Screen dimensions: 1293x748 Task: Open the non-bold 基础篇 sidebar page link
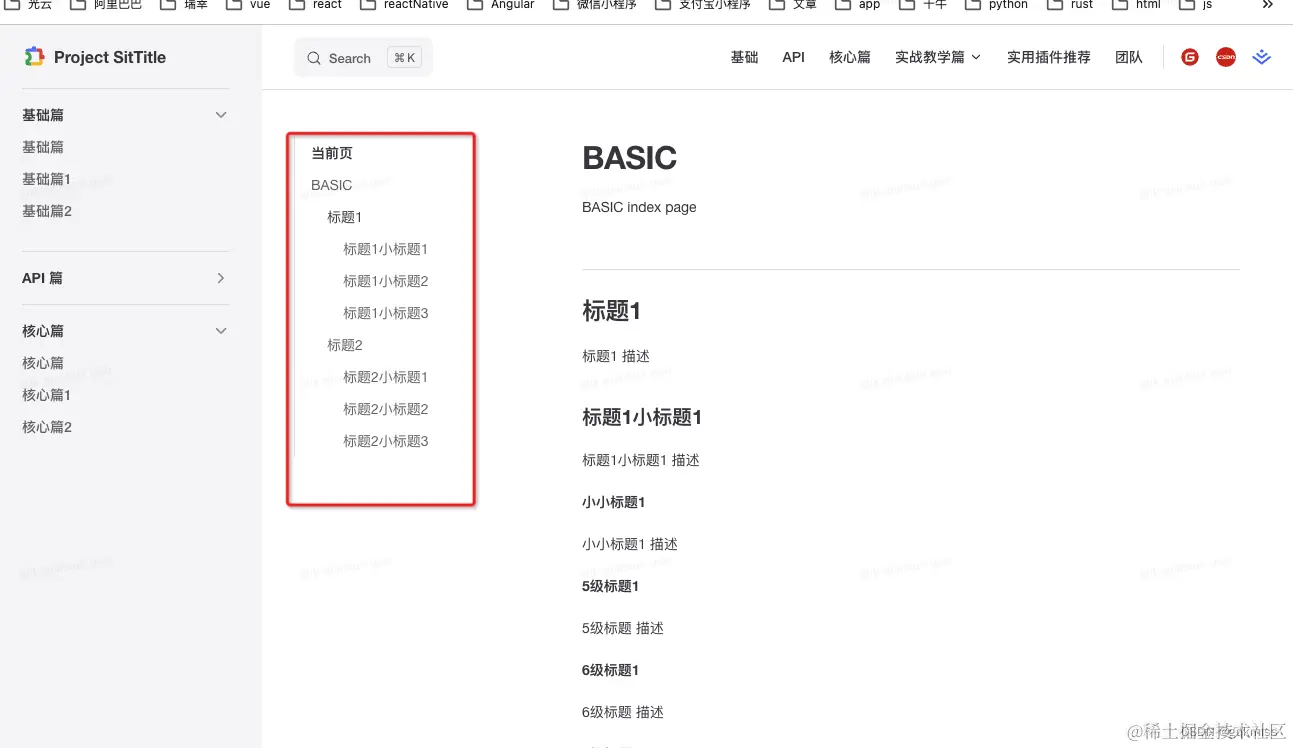(43, 147)
